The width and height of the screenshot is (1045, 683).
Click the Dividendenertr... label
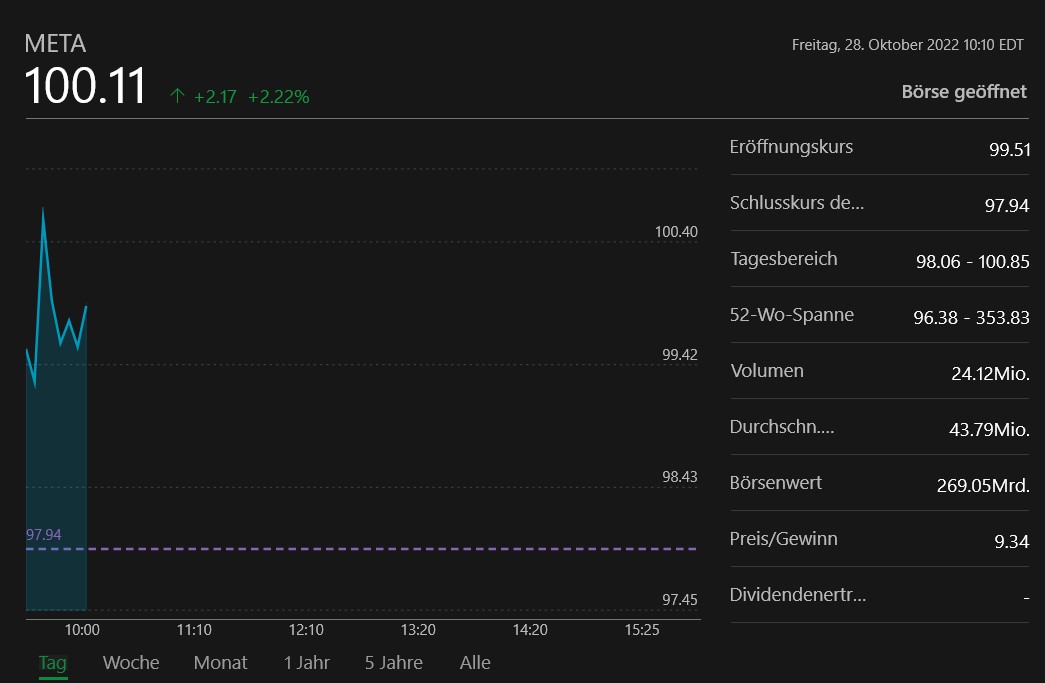coord(798,595)
